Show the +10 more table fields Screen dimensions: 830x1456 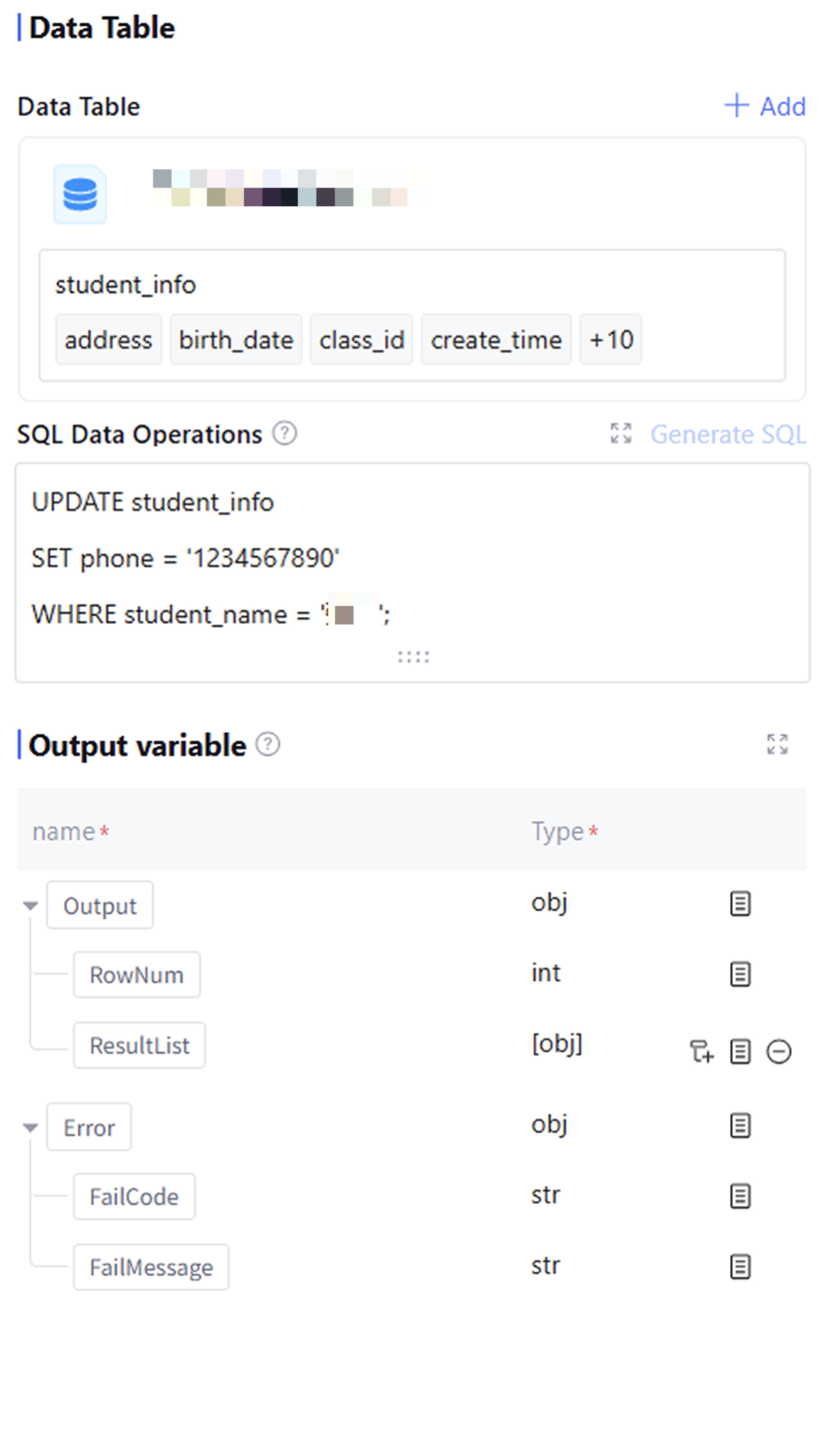point(610,340)
